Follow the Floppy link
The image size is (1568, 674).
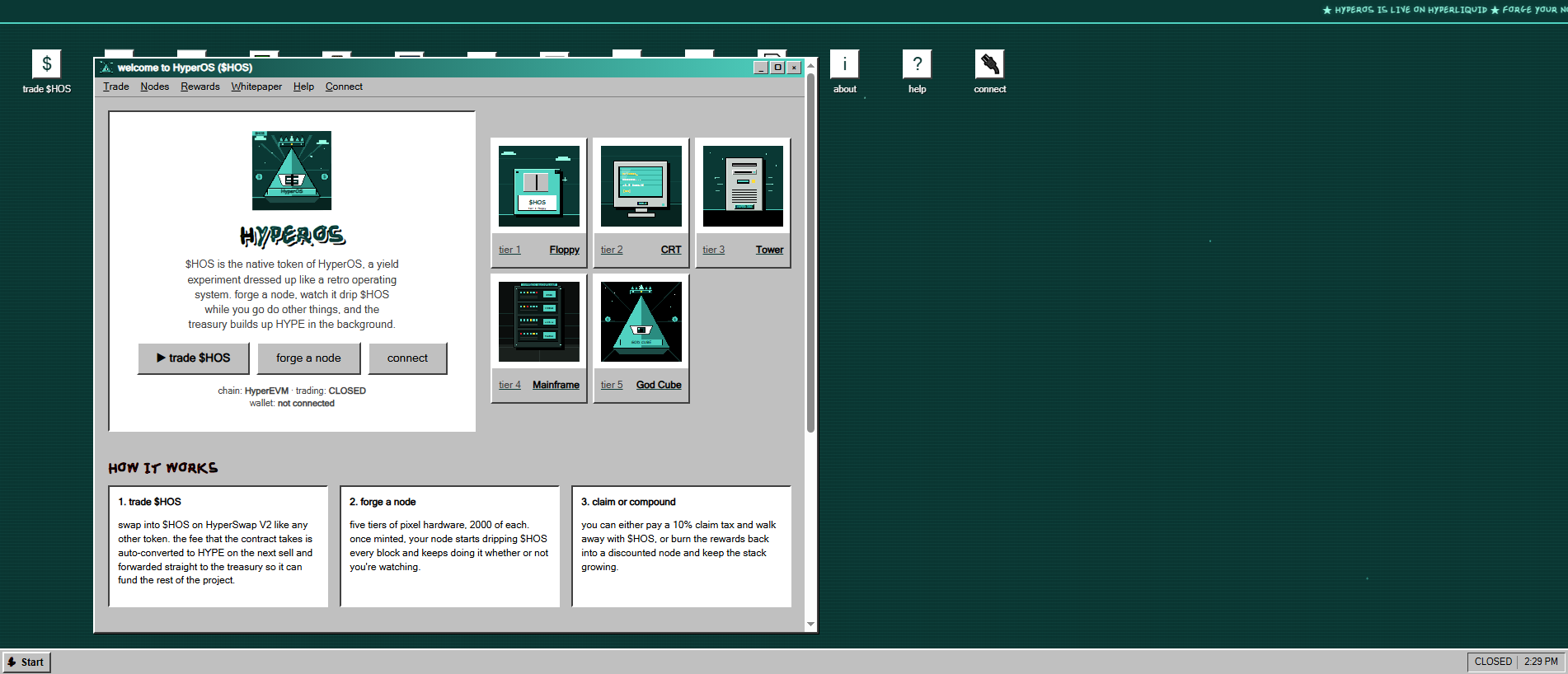[x=565, y=250]
